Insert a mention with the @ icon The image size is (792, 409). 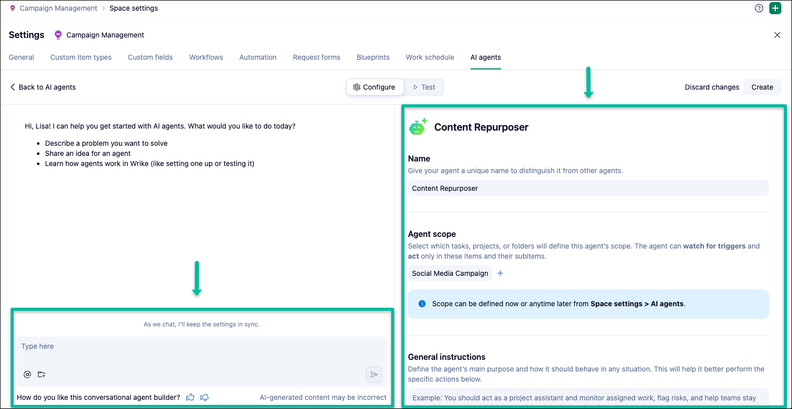[27, 374]
